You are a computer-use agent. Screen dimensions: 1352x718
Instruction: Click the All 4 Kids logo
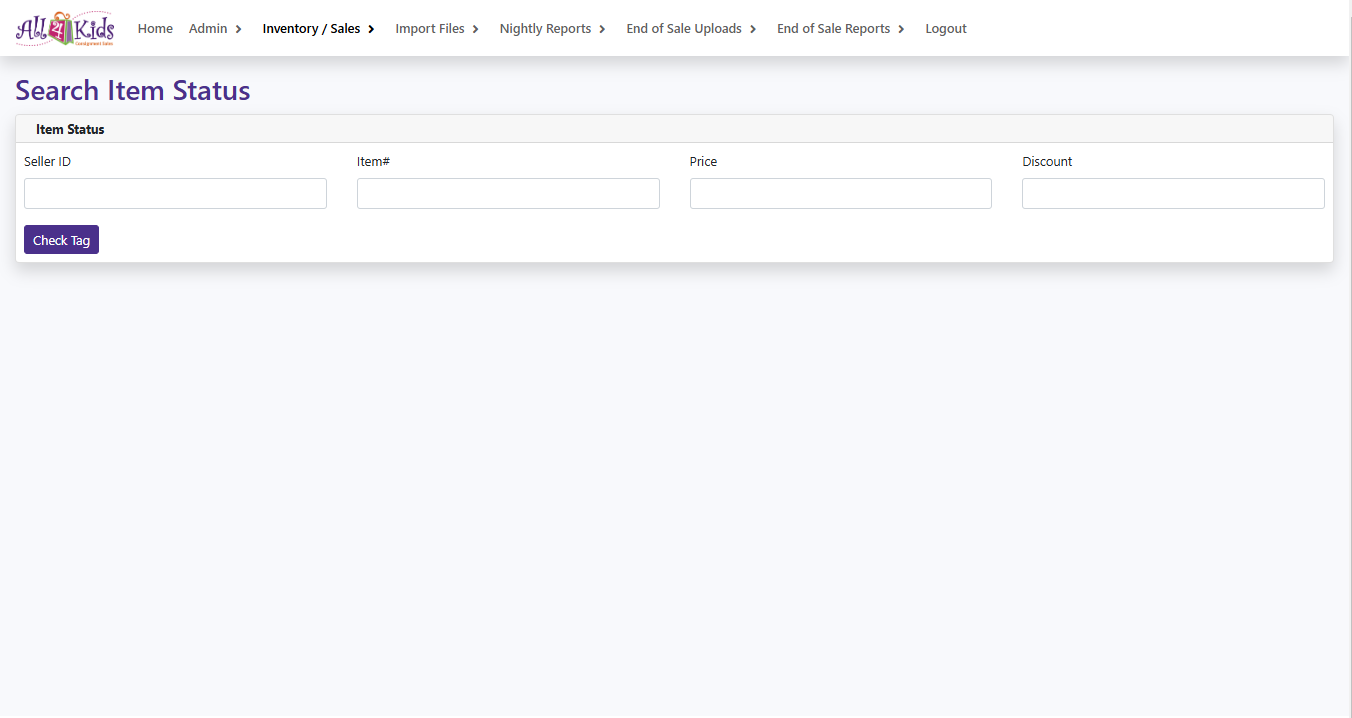(x=65, y=29)
